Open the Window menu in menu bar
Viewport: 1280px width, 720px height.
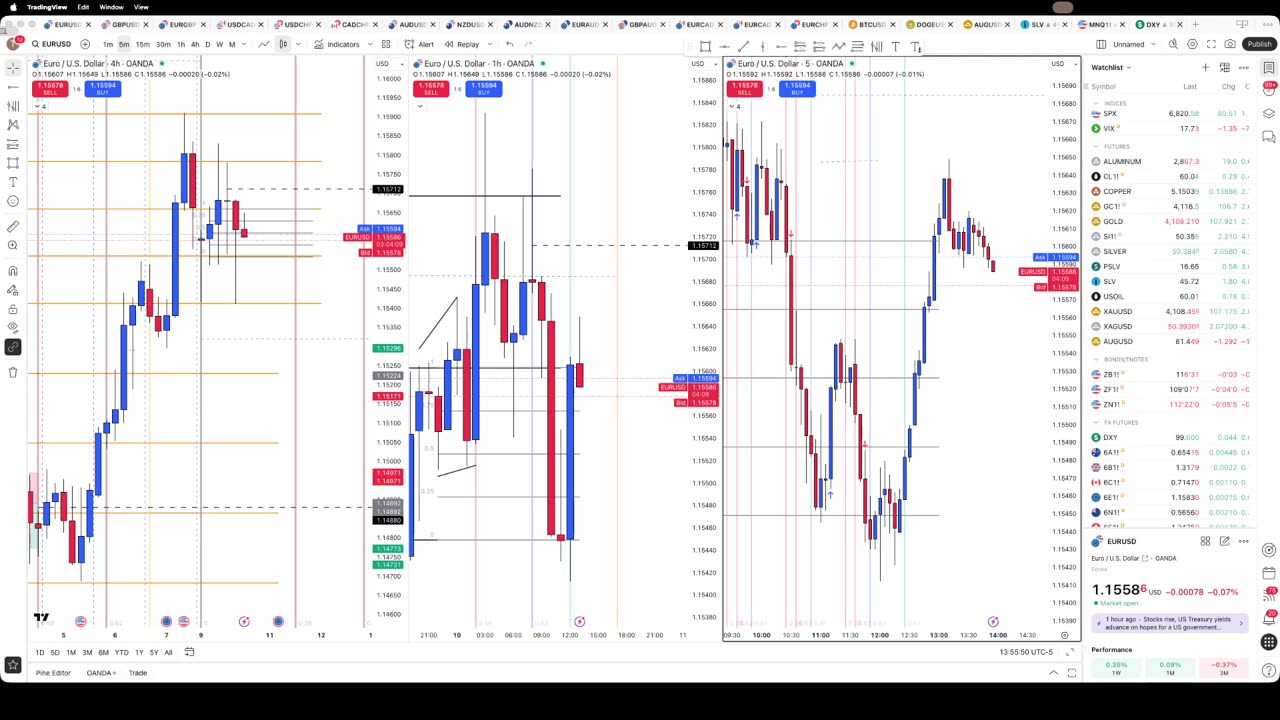(111, 7)
